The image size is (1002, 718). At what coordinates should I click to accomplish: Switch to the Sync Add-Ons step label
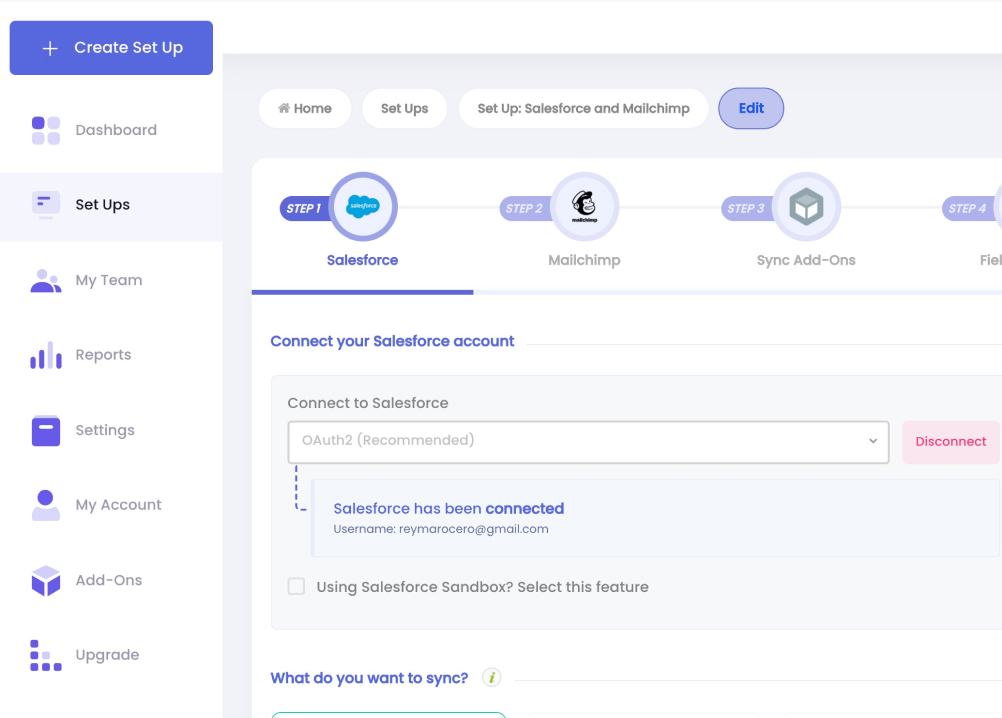point(806,261)
